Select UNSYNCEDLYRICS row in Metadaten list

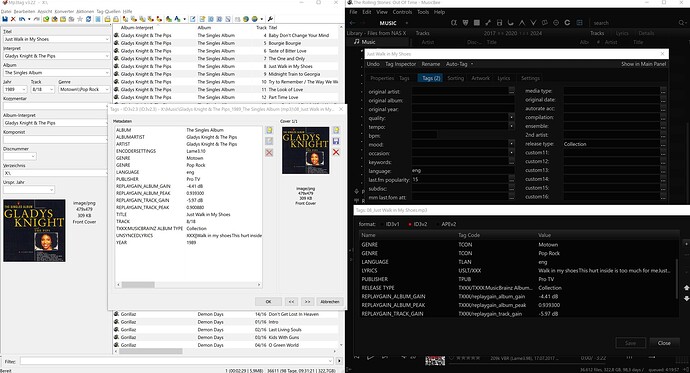point(188,235)
